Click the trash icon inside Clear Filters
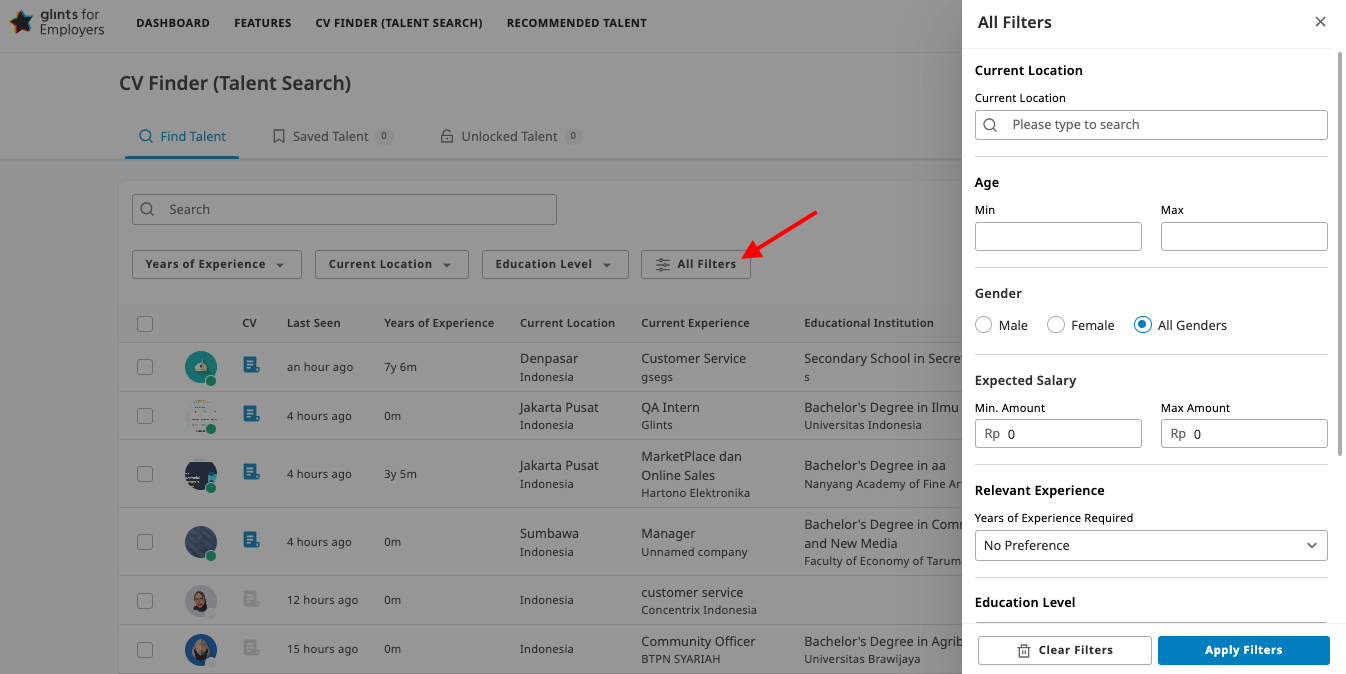This screenshot has height=674, width=1346. coord(1023,650)
